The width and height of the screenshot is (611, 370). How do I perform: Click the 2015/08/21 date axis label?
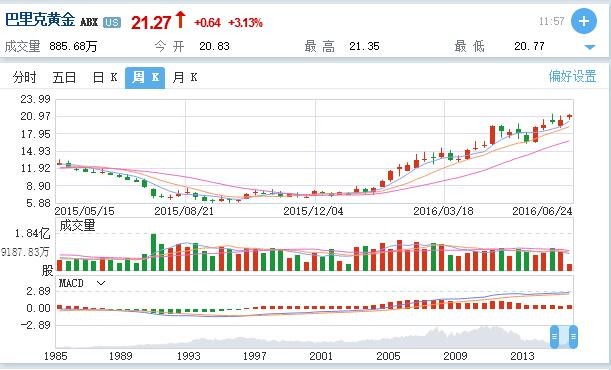coord(184,211)
